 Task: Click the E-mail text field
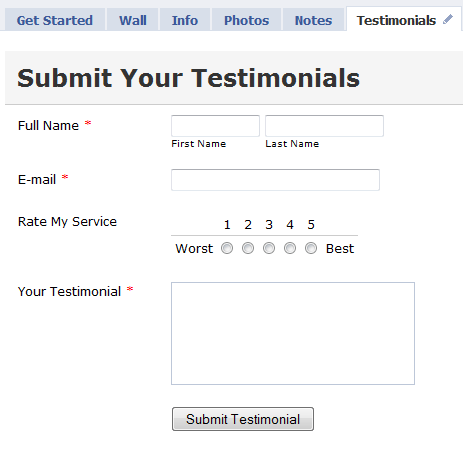tap(275, 180)
